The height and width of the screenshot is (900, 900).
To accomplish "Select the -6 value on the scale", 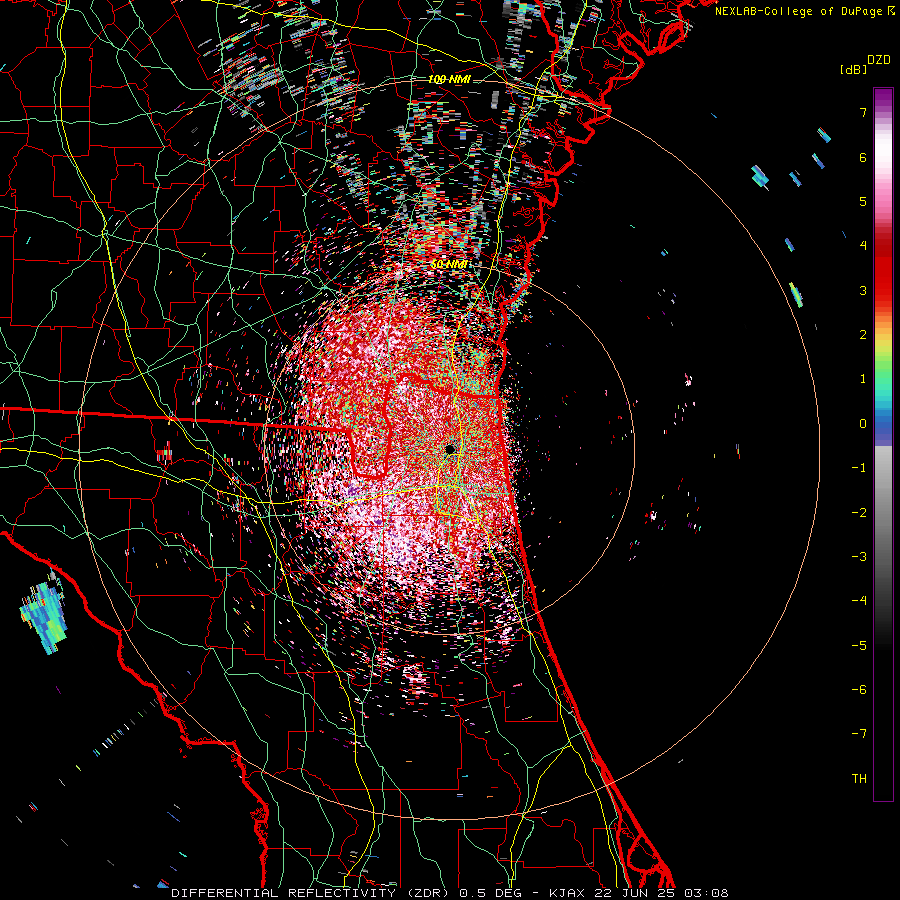I will coord(859,689).
